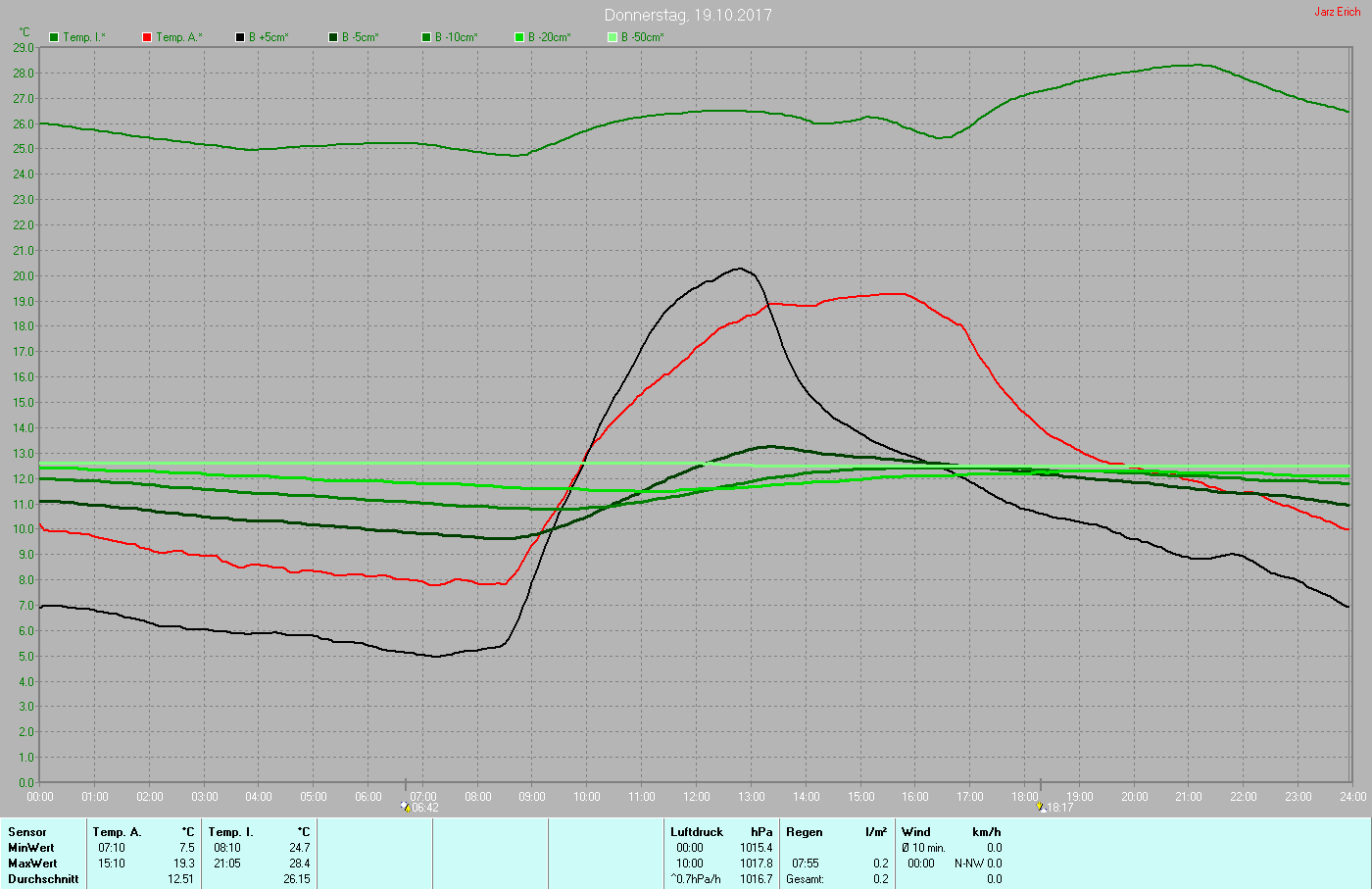Click the bright green B -20cm legend square
This screenshot has height=889, width=1372.
pyautogui.click(x=519, y=37)
